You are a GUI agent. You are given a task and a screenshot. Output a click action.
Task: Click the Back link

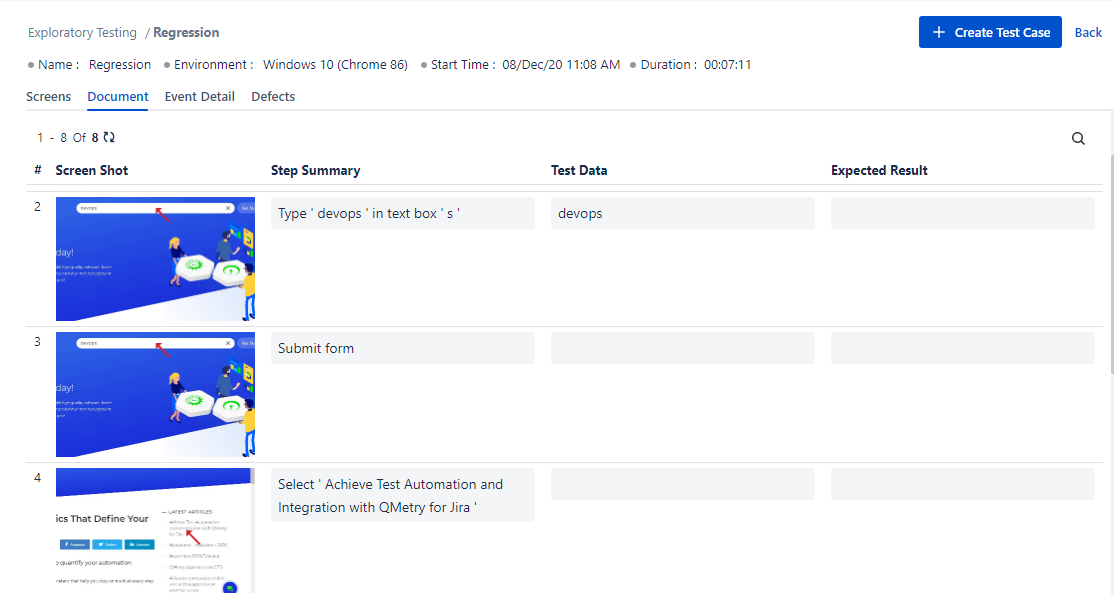point(1088,31)
